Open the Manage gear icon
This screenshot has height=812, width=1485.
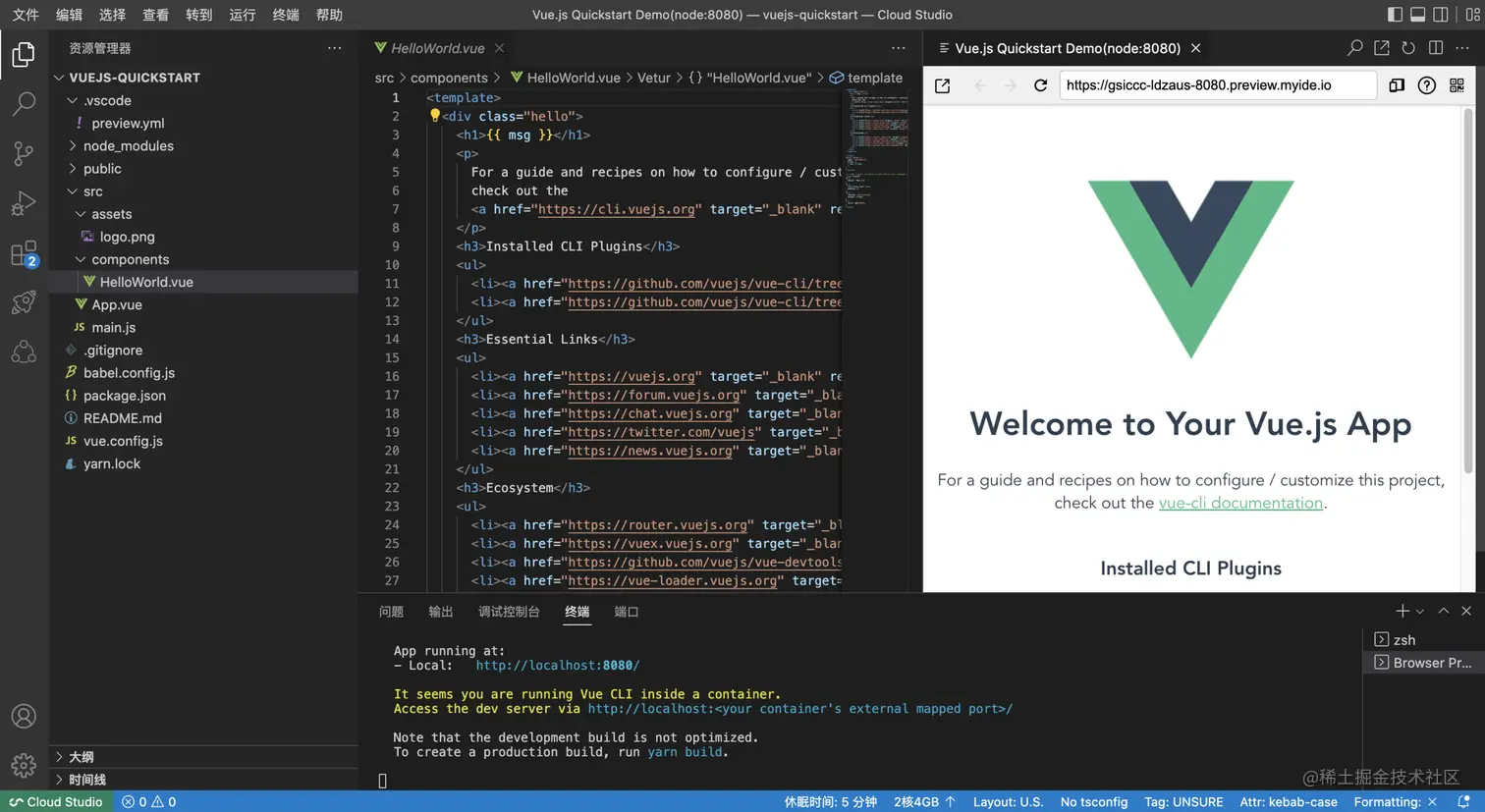pyautogui.click(x=24, y=765)
